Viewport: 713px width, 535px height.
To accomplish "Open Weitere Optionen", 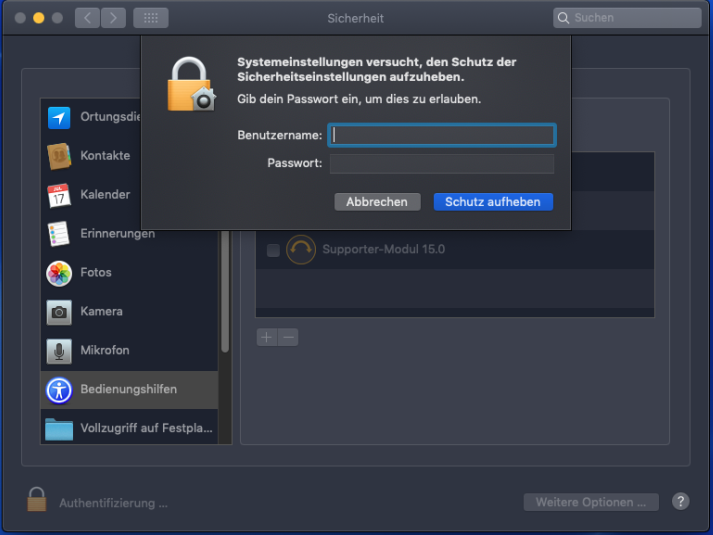I will [591, 502].
